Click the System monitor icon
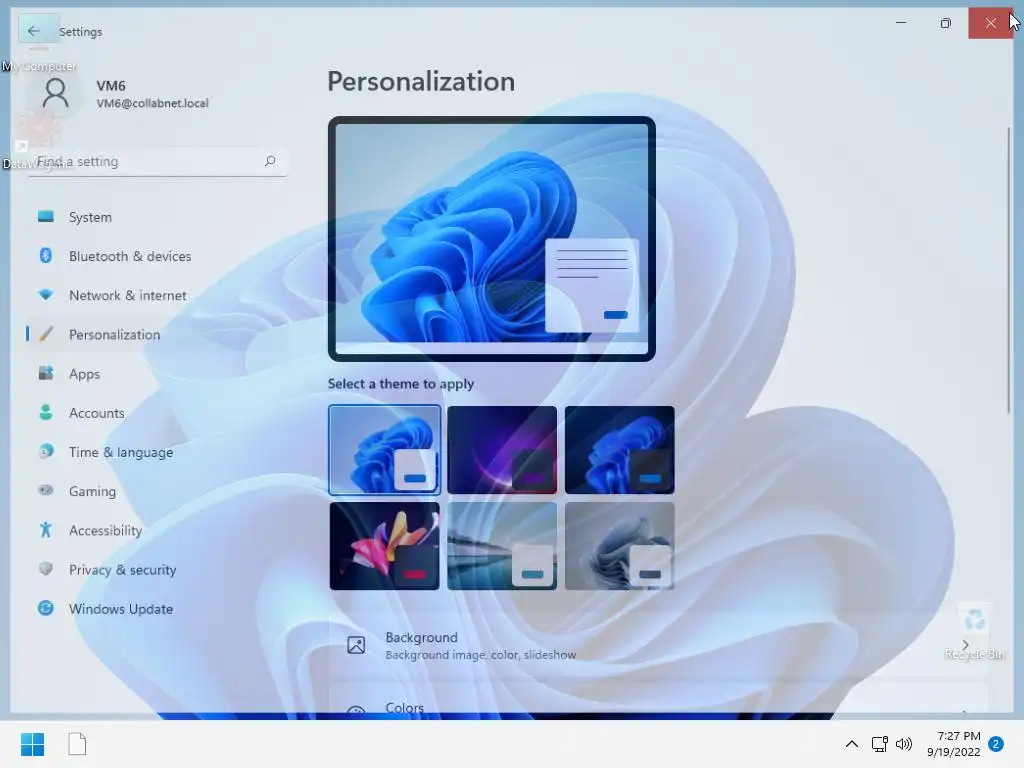 pos(46,217)
